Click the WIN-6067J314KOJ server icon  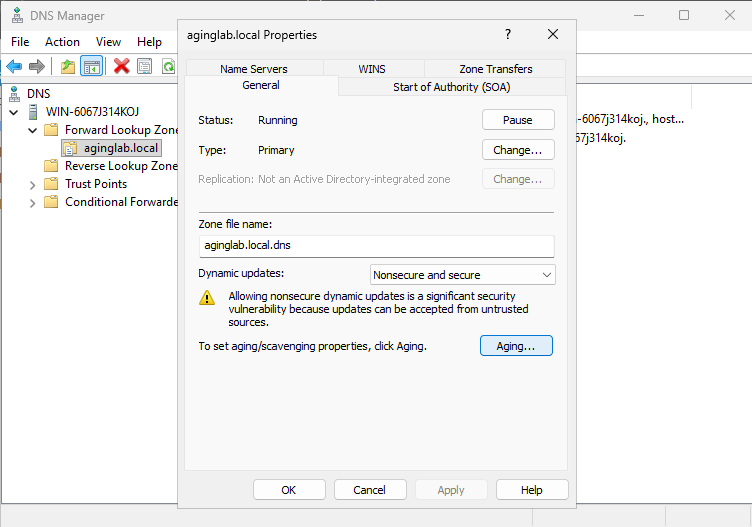coord(33,112)
